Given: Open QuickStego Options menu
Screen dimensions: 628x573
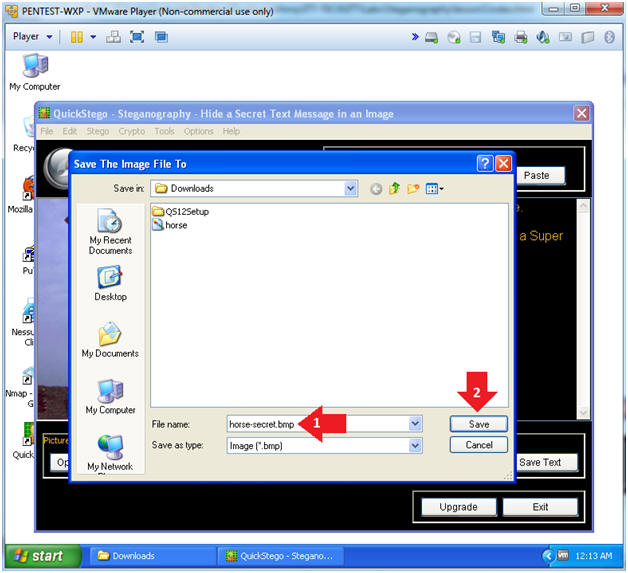Looking at the screenshot, I should [198, 131].
